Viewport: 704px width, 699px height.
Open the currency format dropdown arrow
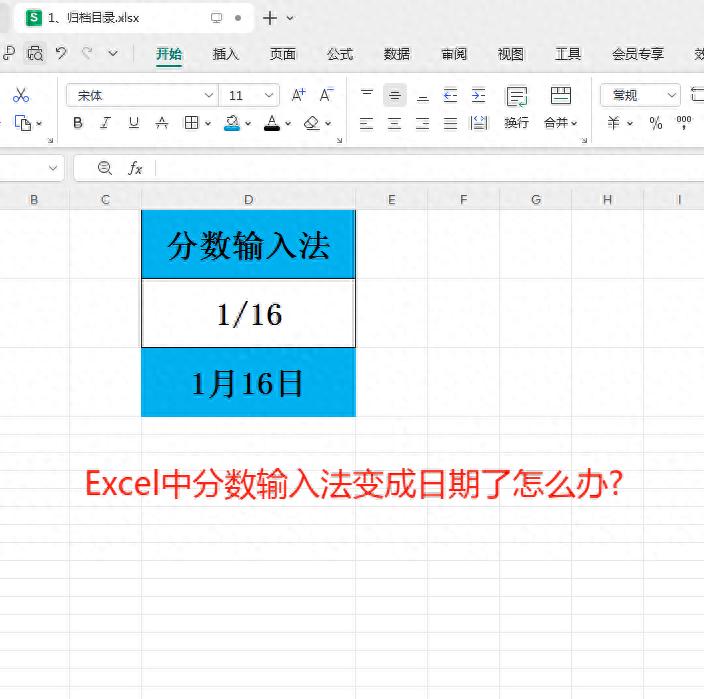630,123
